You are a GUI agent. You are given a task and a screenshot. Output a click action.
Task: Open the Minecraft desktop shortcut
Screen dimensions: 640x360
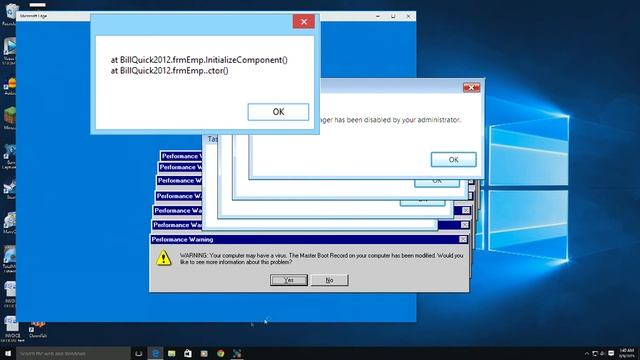9,118
